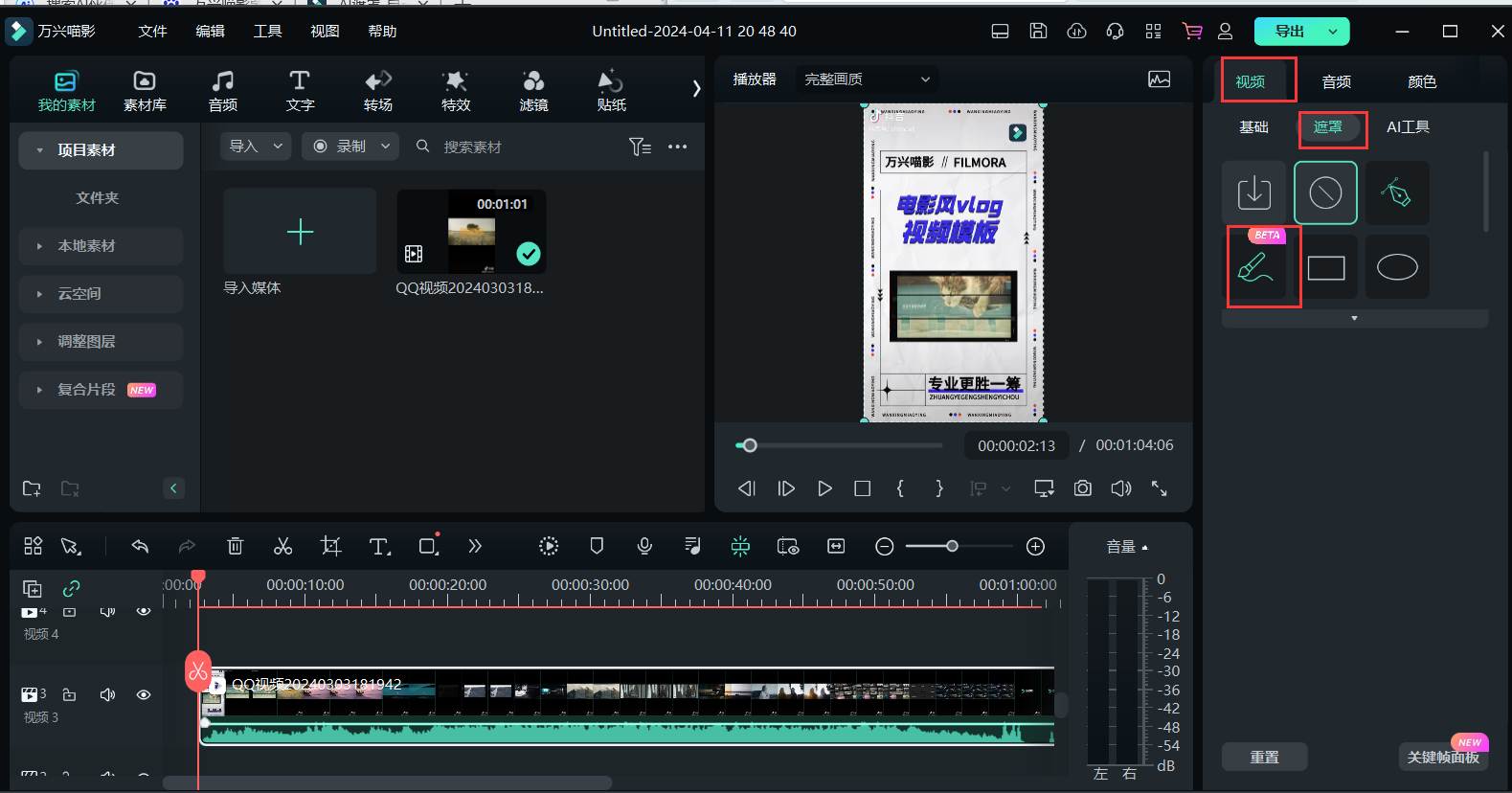Screen dimensions: 1512x793
Task: Open the 关键帧面板 button
Action: coord(1443,757)
